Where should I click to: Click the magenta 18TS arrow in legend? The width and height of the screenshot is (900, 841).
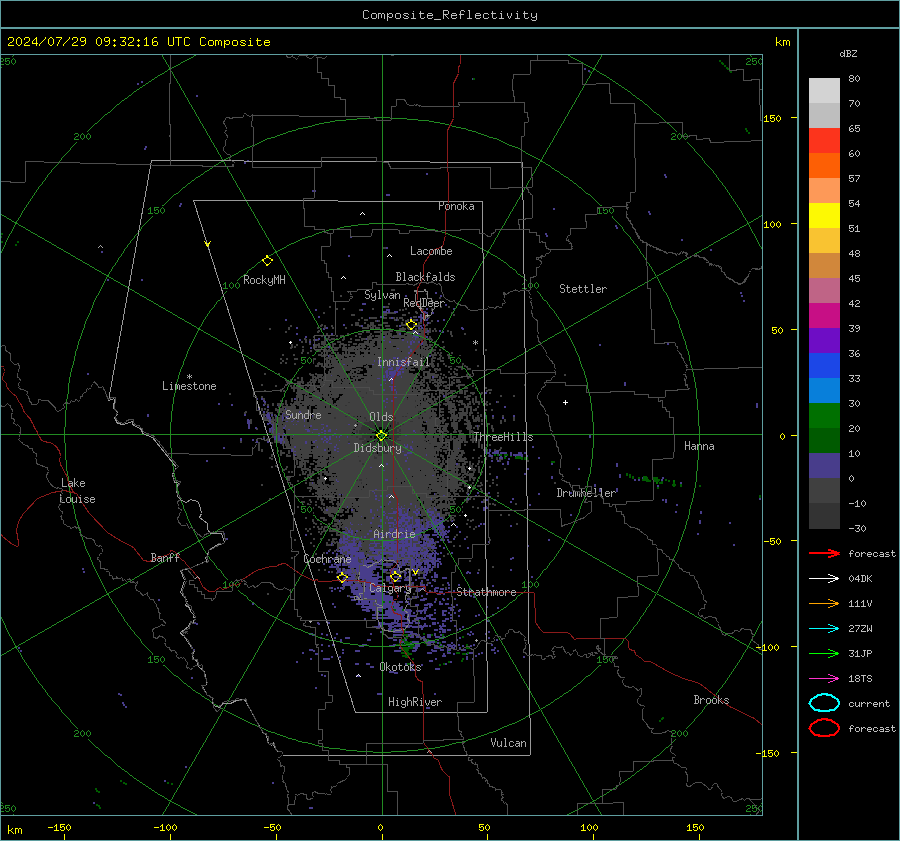(824, 679)
